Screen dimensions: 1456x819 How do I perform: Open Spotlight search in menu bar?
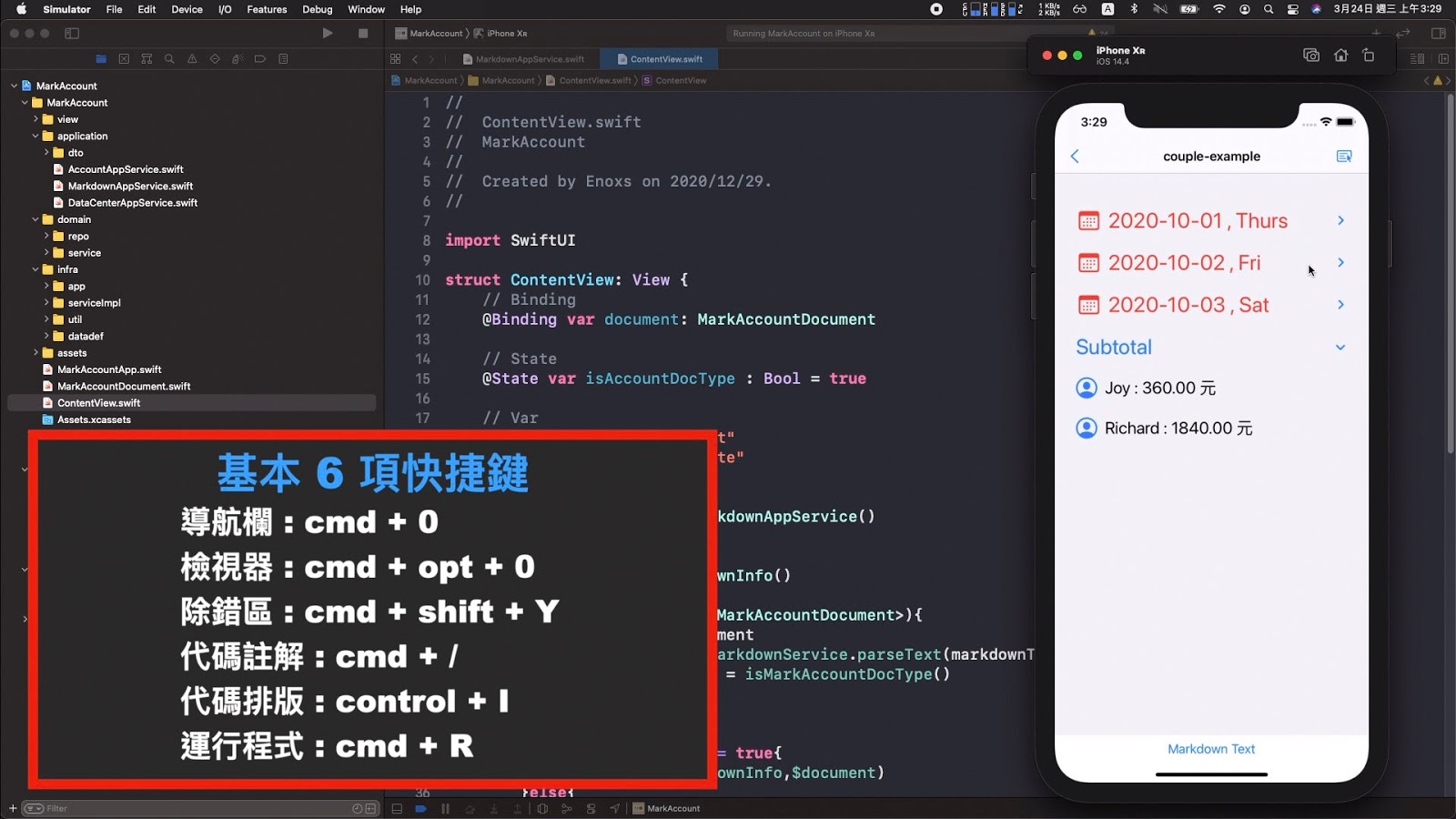[1269, 9]
